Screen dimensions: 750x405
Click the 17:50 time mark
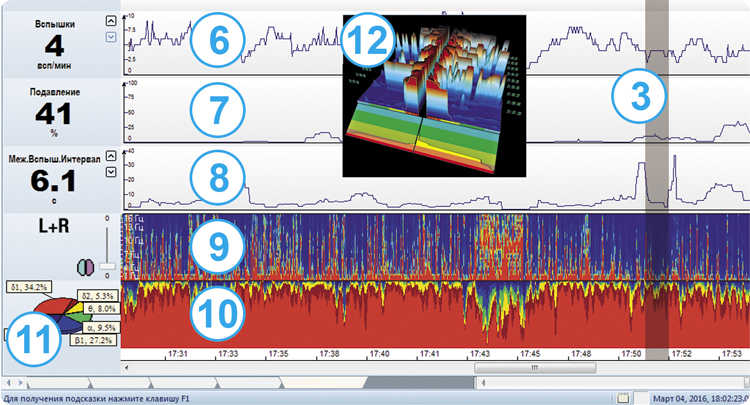click(x=631, y=354)
